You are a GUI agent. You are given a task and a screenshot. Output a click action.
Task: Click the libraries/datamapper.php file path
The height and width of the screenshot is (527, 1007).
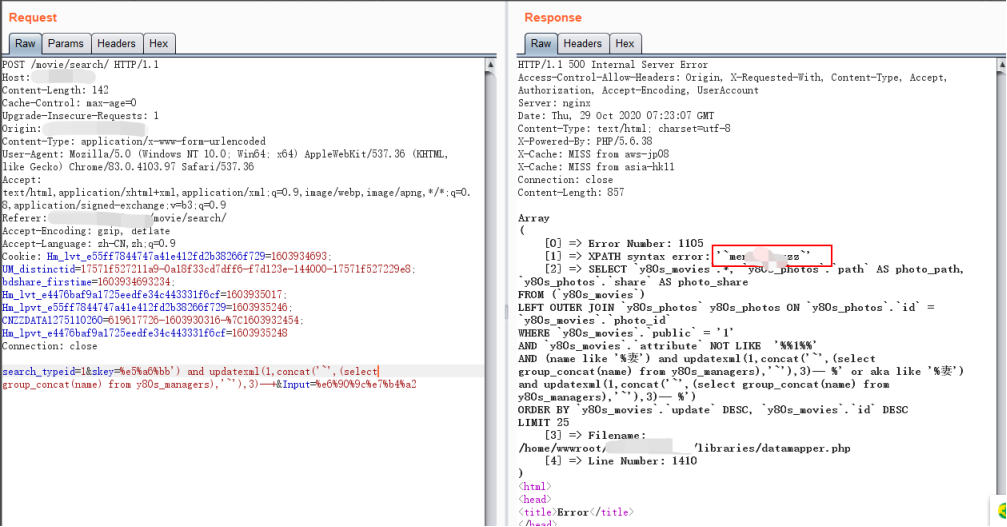(x=684, y=449)
